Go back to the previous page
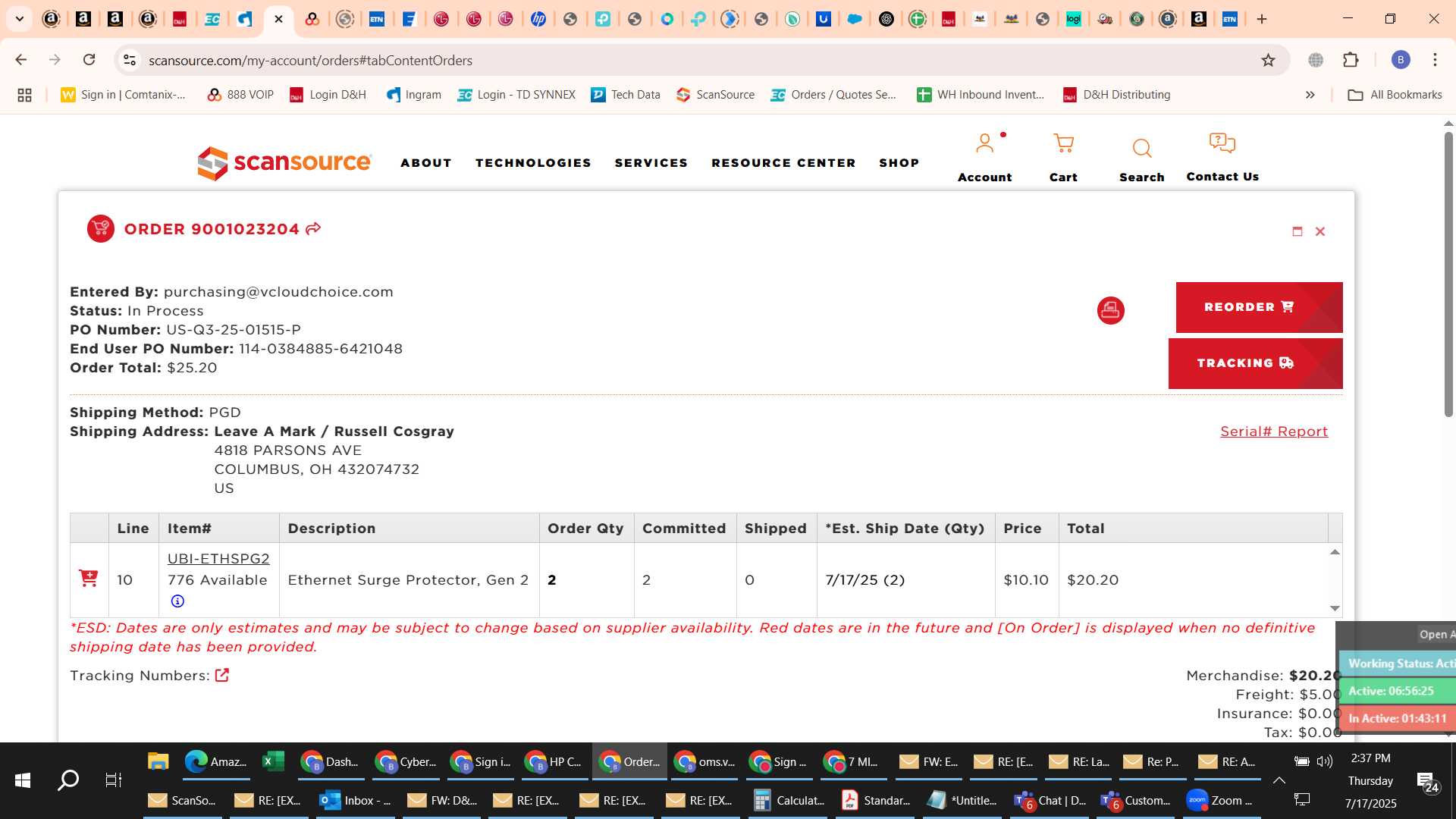Image resolution: width=1456 pixels, height=819 pixels. (21, 60)
